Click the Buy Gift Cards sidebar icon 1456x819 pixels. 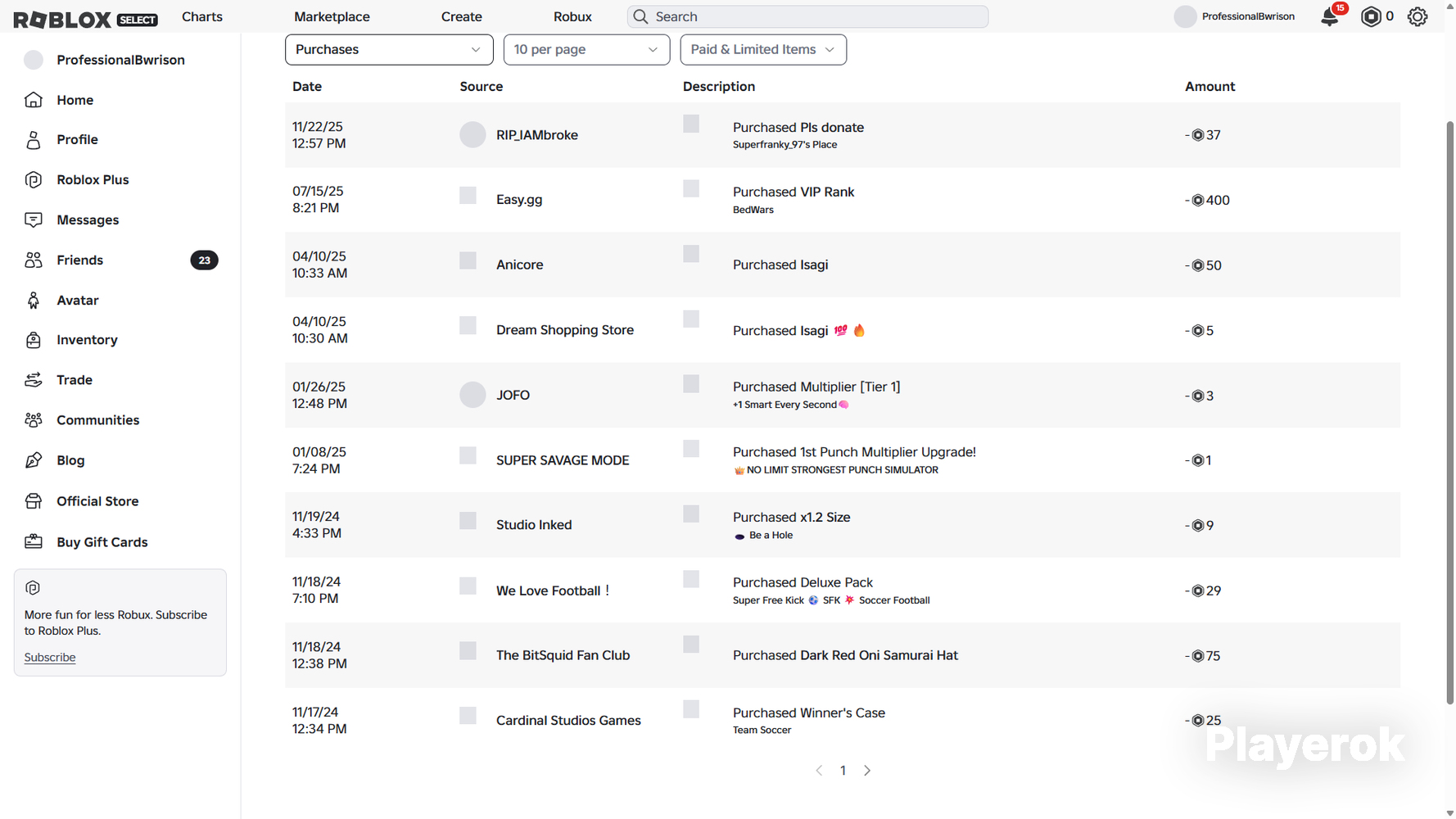(34, 542)
